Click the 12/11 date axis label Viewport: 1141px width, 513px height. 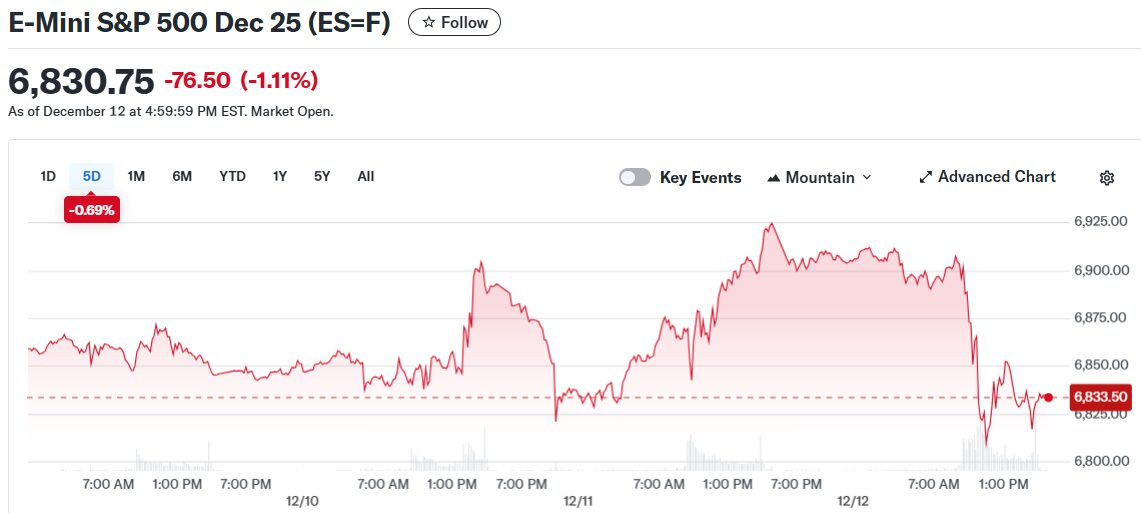[x=579, y=501]
